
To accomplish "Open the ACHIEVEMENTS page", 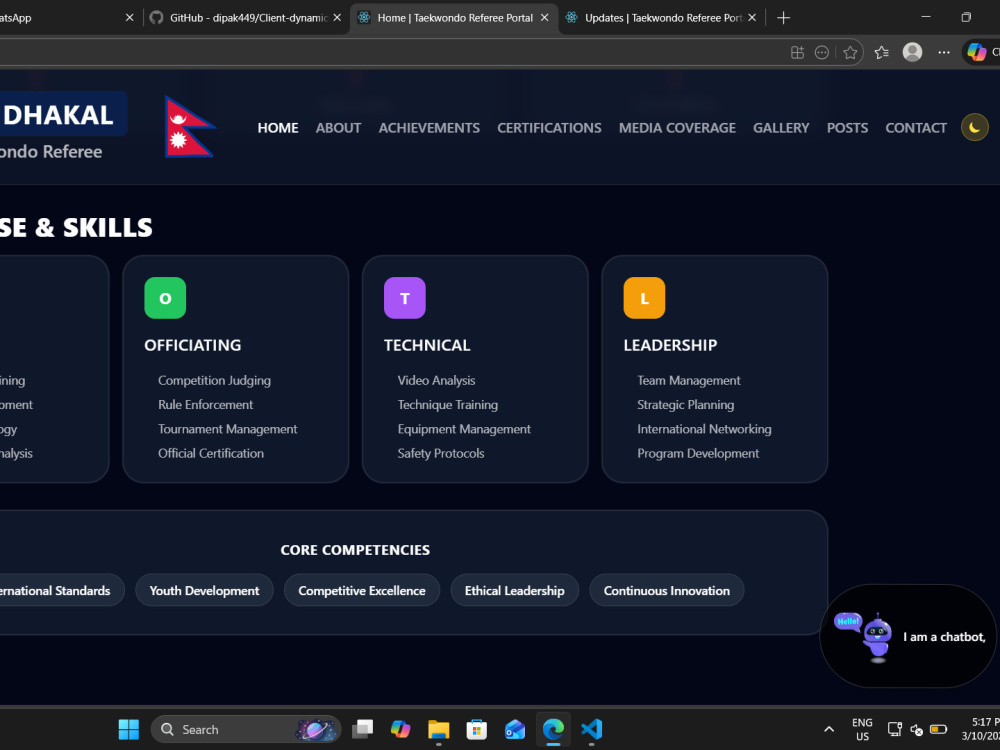I will tap(429, 128).
